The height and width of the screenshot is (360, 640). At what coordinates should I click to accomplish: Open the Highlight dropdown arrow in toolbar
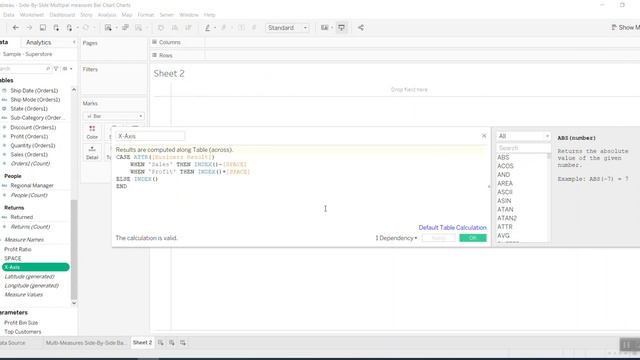point(215,28)
